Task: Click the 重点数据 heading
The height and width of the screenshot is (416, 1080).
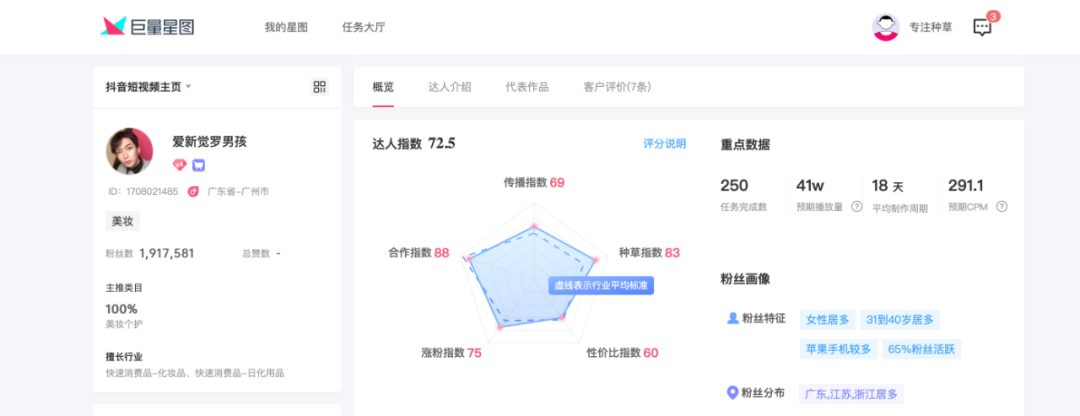Action: [745, 145]
